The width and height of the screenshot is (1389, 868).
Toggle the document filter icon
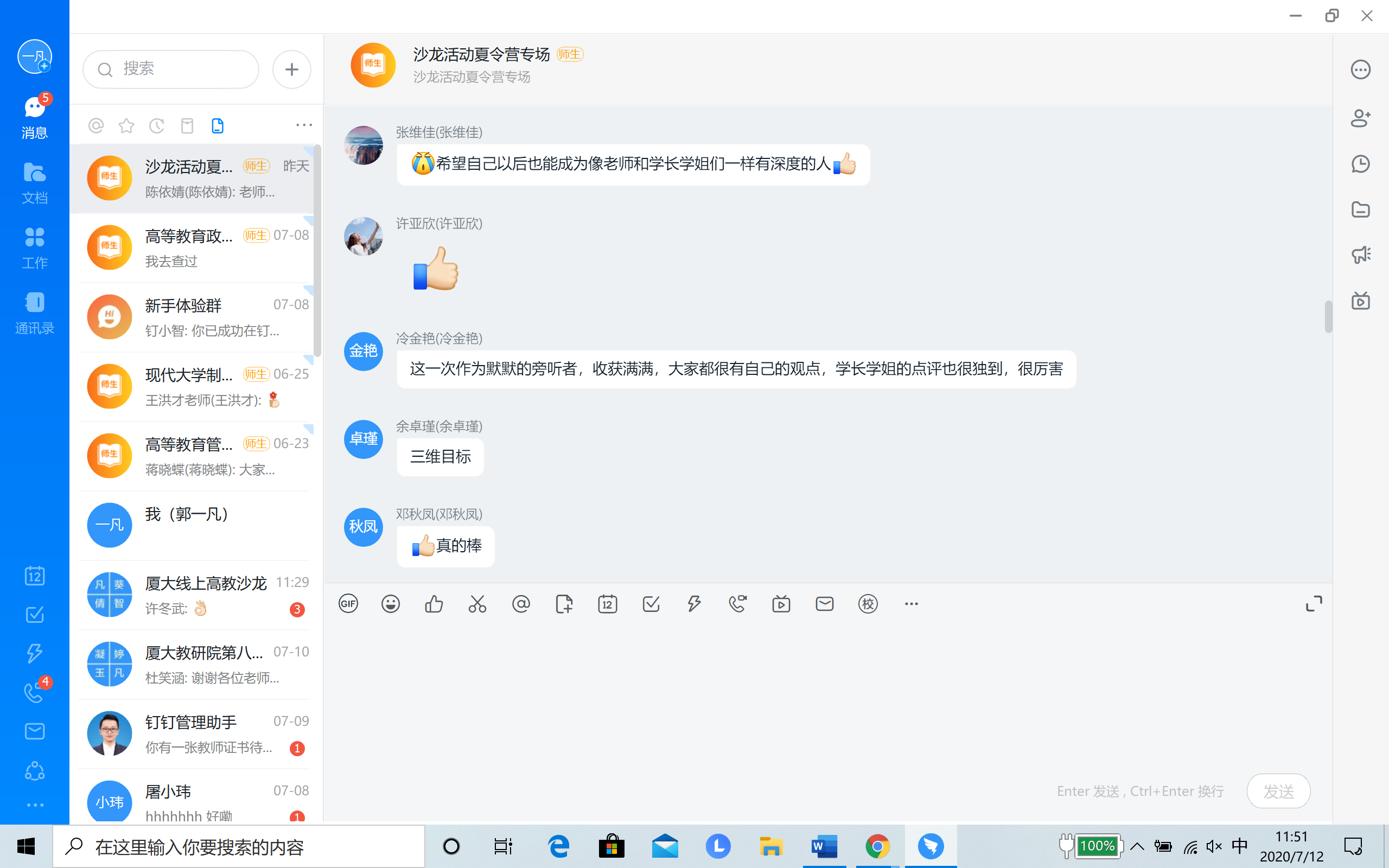pos(218,125)
